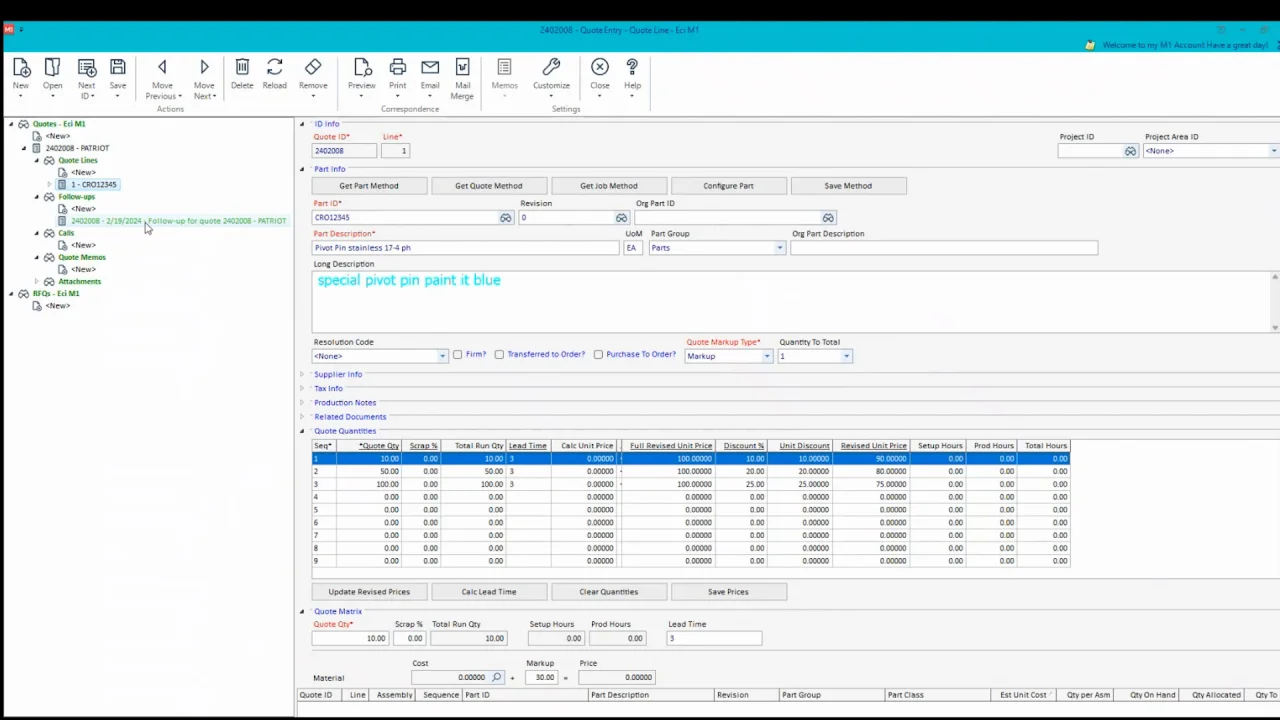Toggle the Purchase To Order checkbox

598,355
